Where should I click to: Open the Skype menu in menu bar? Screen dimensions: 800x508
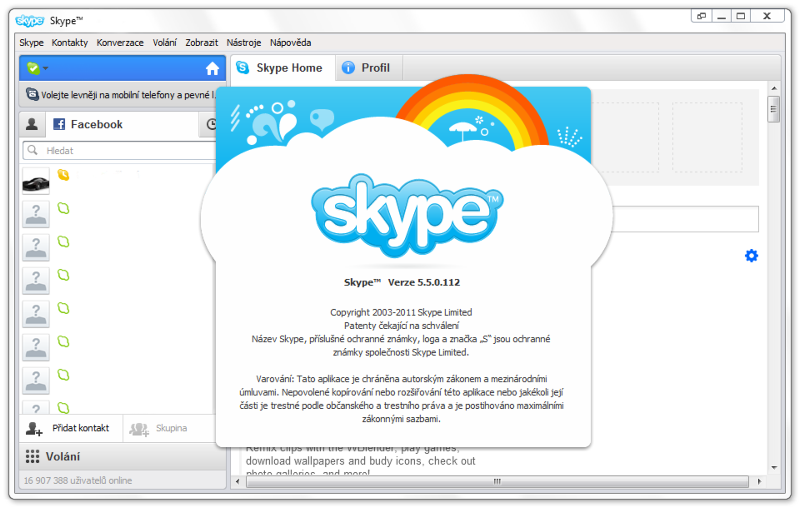click(x=31, y=43)
